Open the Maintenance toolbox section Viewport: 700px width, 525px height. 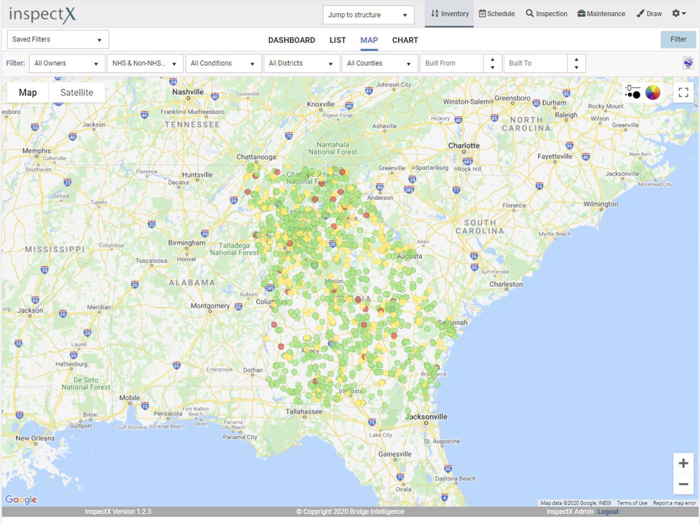pos(601,14)
